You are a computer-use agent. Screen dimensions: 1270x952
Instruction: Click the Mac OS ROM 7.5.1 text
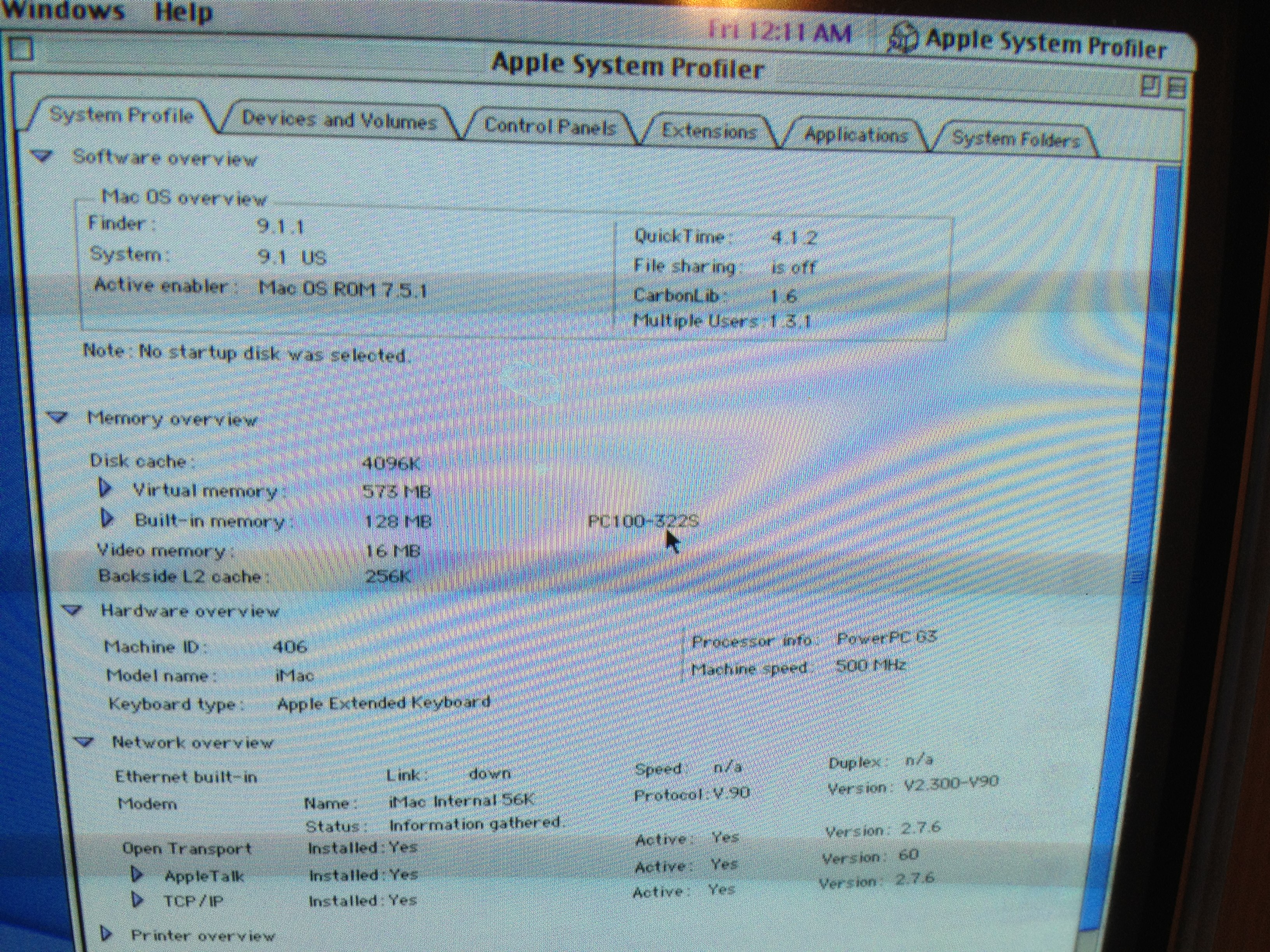click(x=343, y=289)
